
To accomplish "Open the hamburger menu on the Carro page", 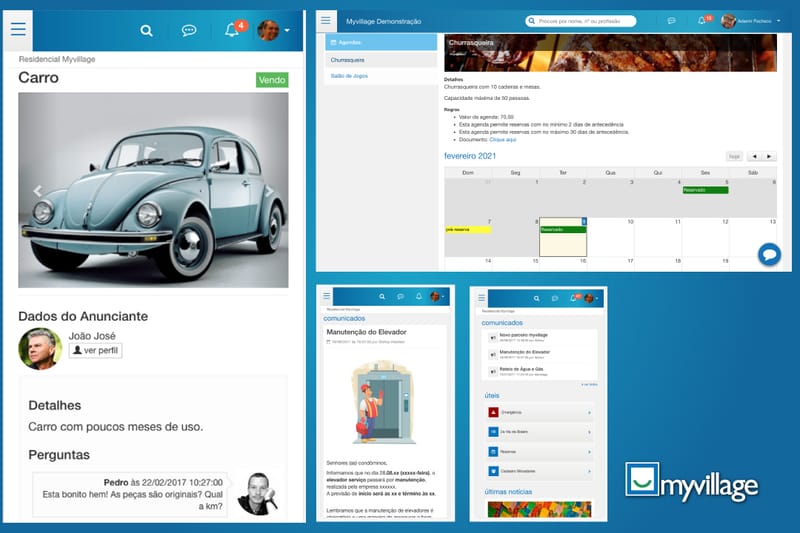I will point(18,30).
